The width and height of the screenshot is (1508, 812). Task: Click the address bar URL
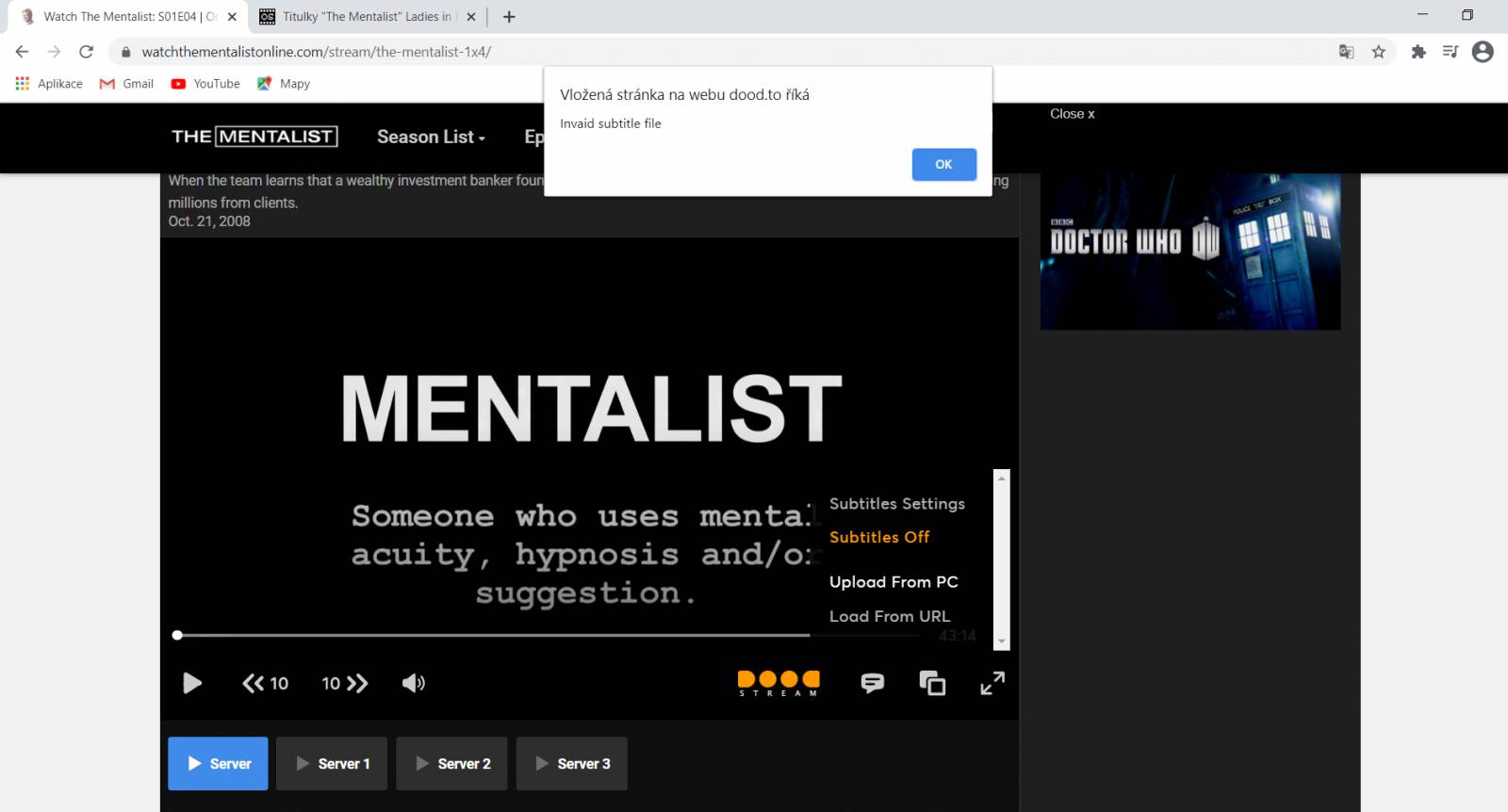[x=317, y=52]
